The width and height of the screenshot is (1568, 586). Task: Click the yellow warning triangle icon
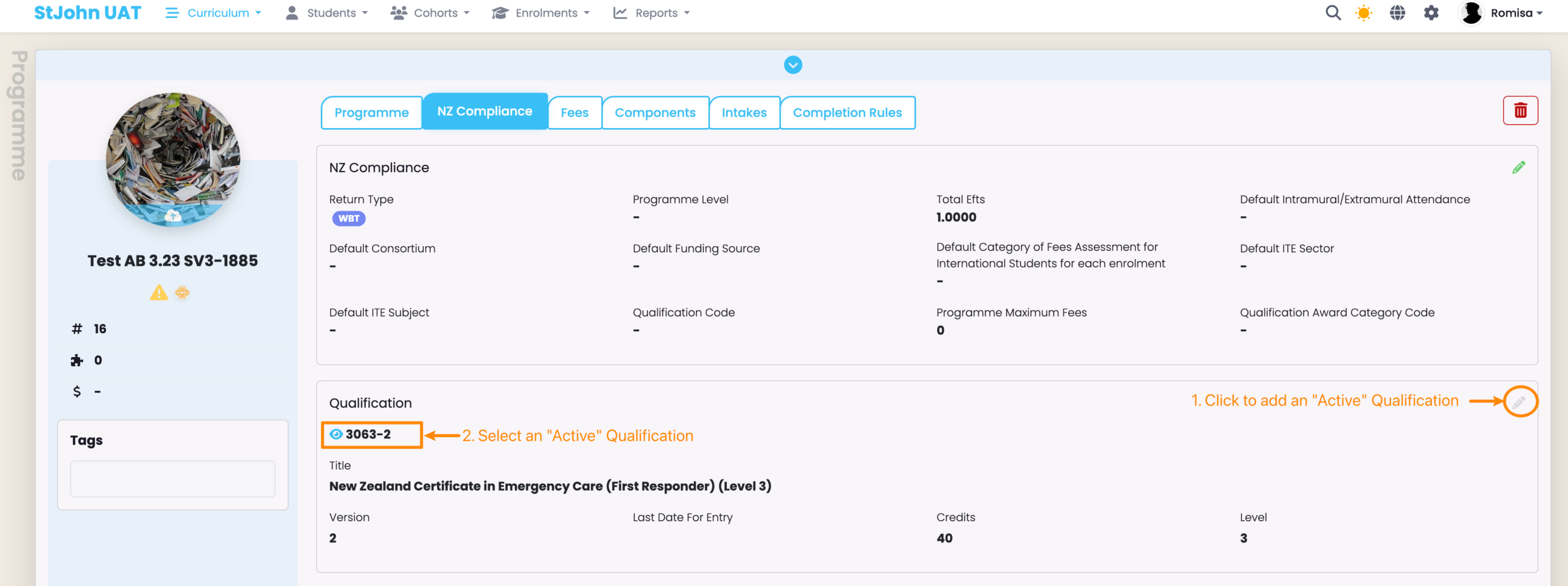pyautogui.click(x=159, y=293)
